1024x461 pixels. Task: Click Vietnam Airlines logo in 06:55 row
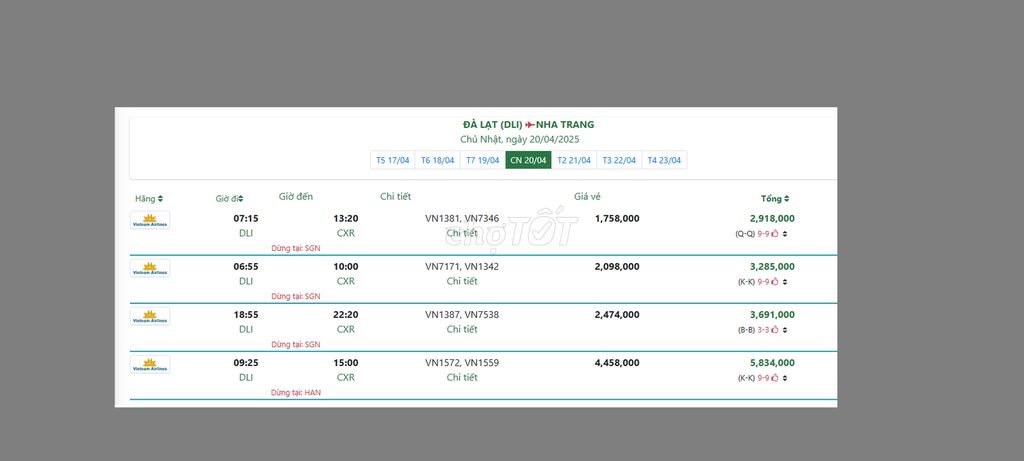[150, 268]
